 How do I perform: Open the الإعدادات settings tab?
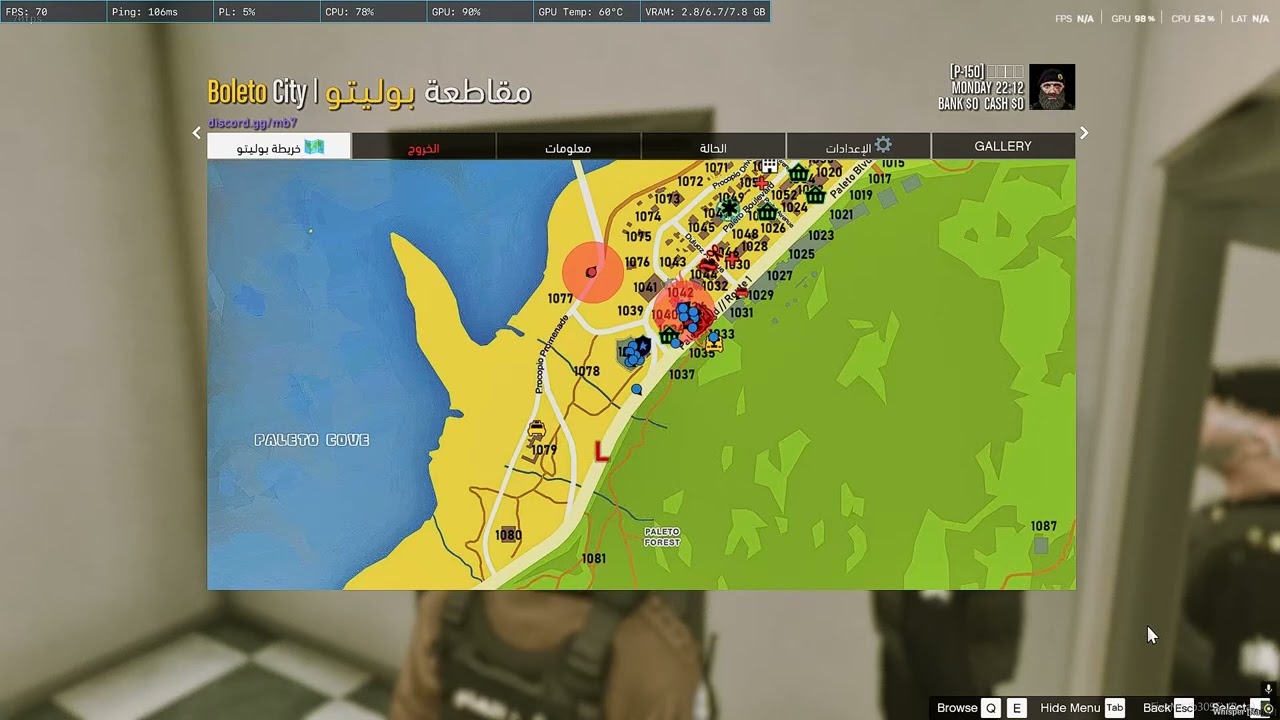click(858, 147)
